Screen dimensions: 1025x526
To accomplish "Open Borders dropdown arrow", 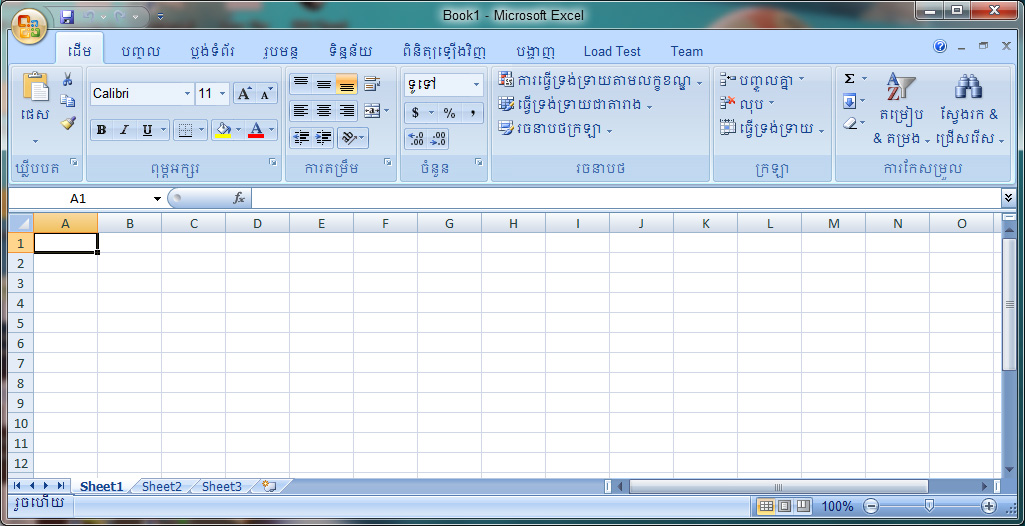I will (201, 130).
